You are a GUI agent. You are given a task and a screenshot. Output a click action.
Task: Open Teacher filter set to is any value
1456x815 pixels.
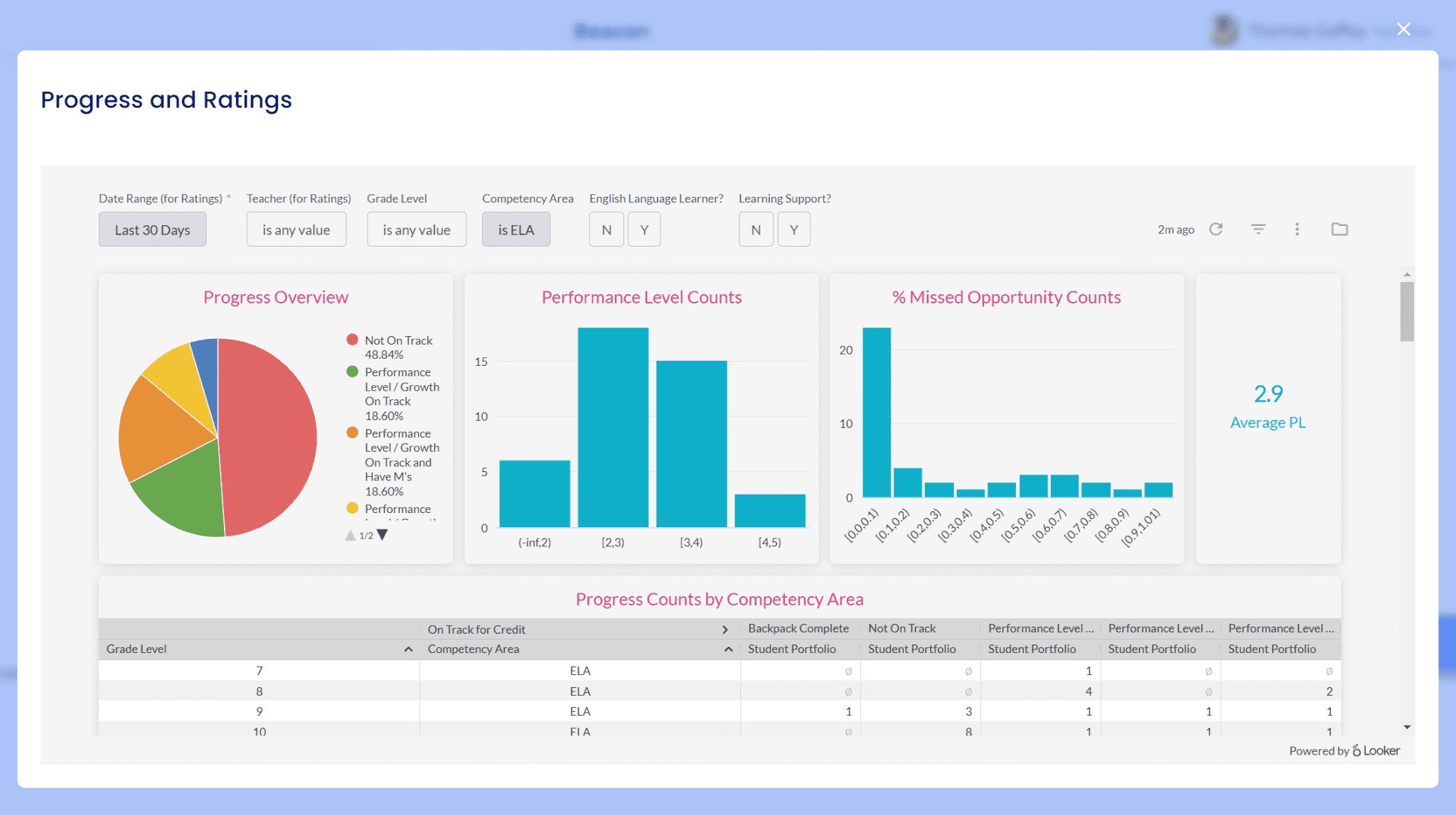pyautogui.click(x=296, y=230)
